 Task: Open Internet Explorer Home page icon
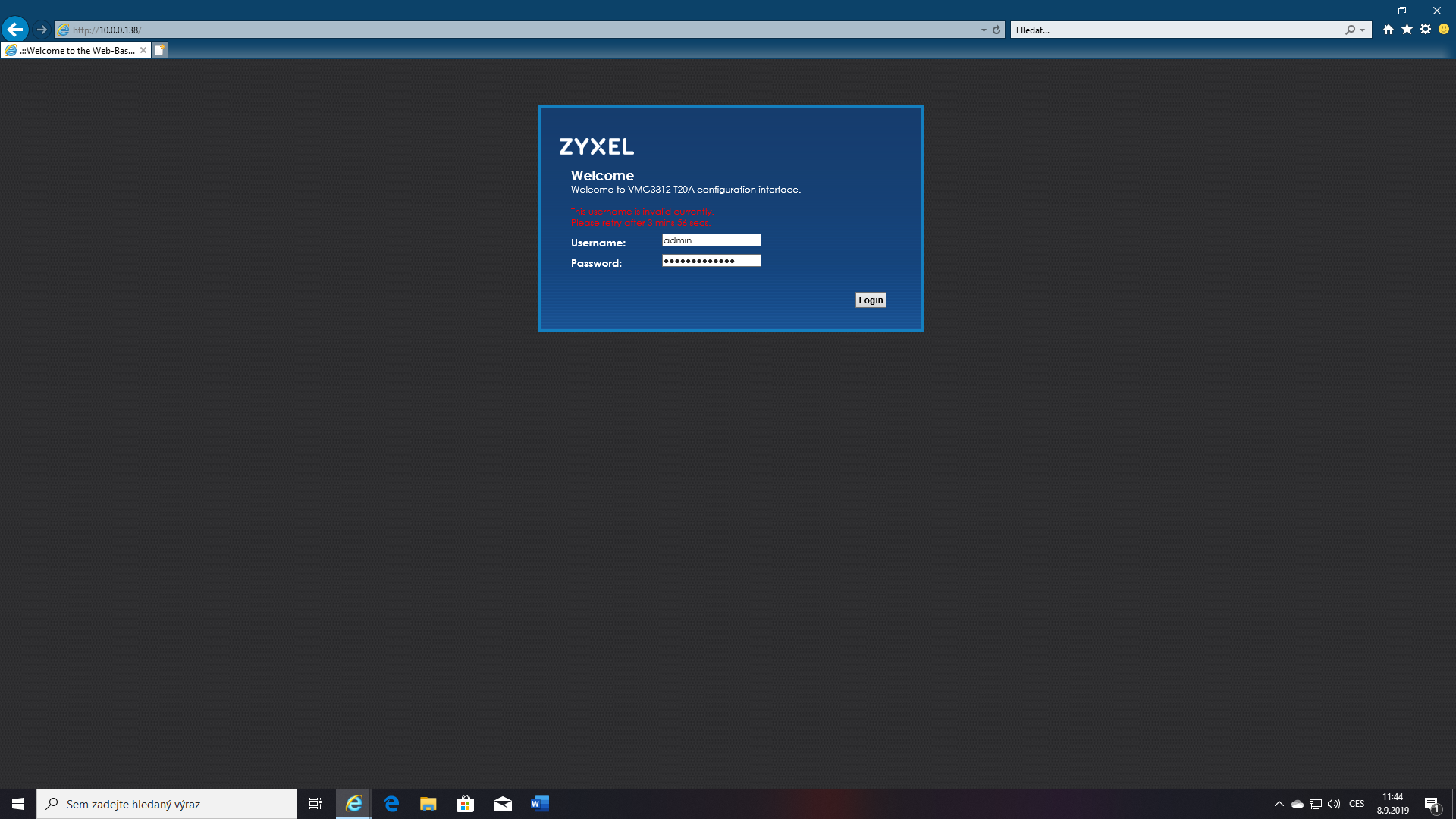1388,30
